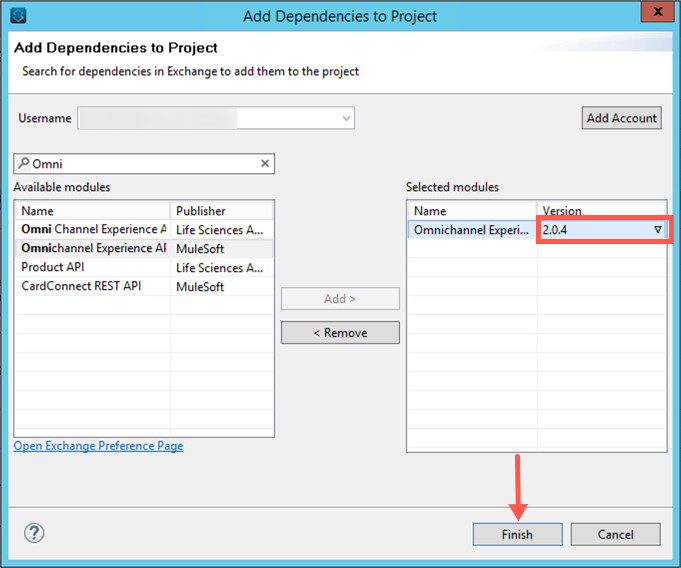Click Life Sciences publisher of Product API
681x568 pixels.
tap(219, 268)
